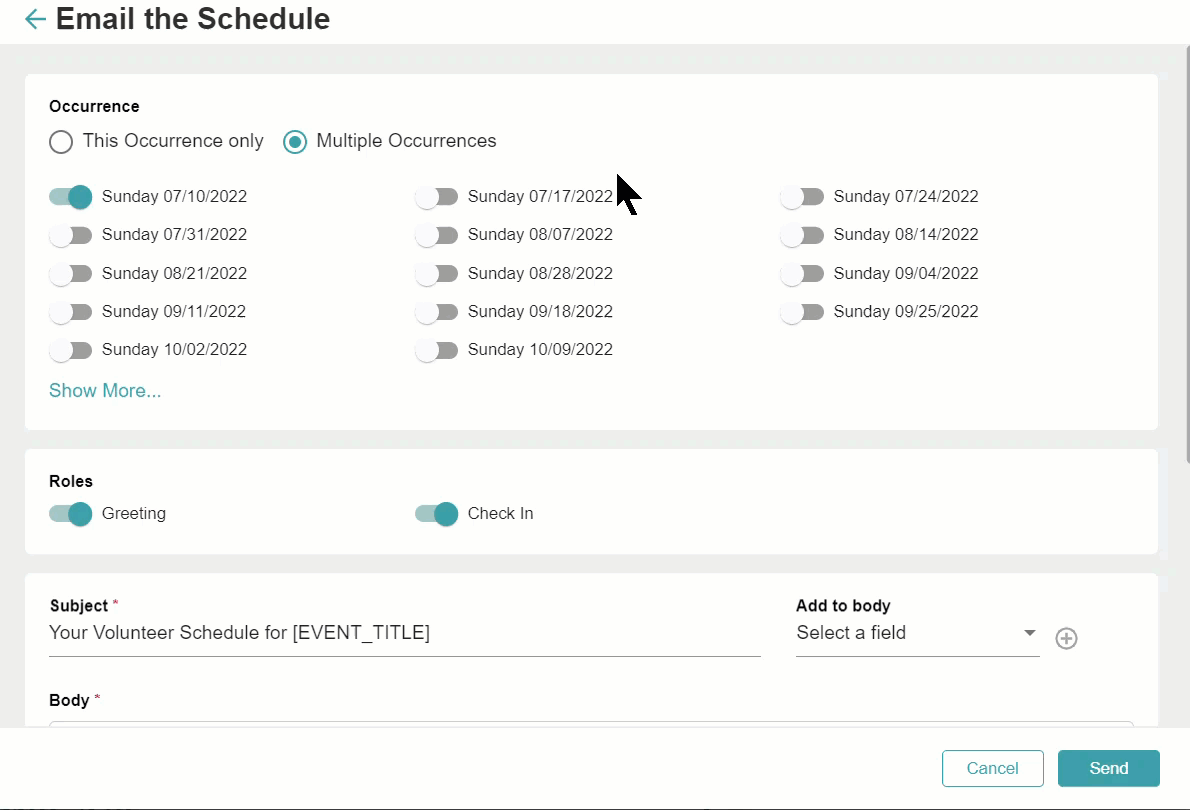The image size is (1190, 810).
Task: Enable Sunday 10/09/2022
Action: (x=436, y=349)
